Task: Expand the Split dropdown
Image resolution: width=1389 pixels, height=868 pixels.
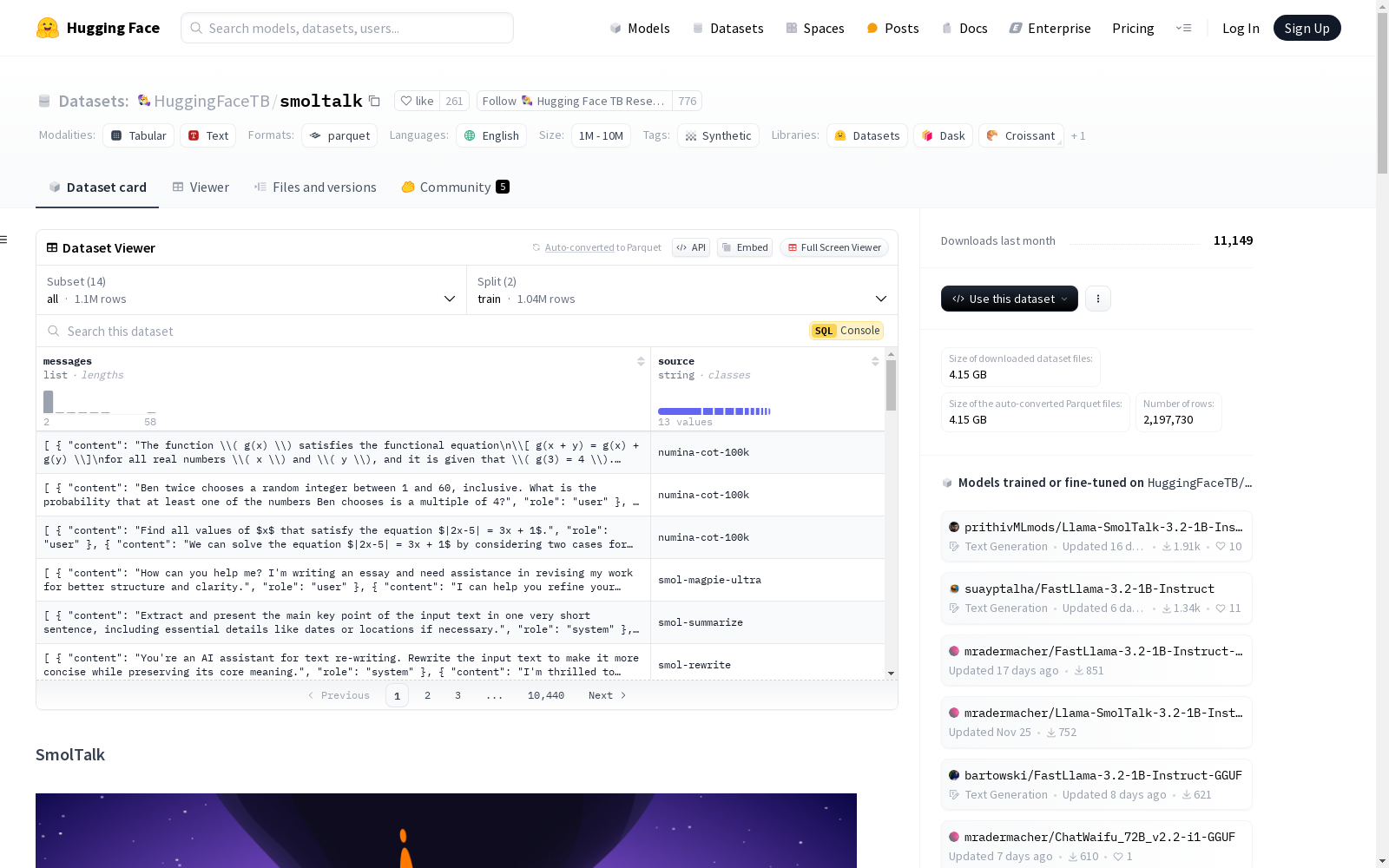Action: tap(682, 290)
